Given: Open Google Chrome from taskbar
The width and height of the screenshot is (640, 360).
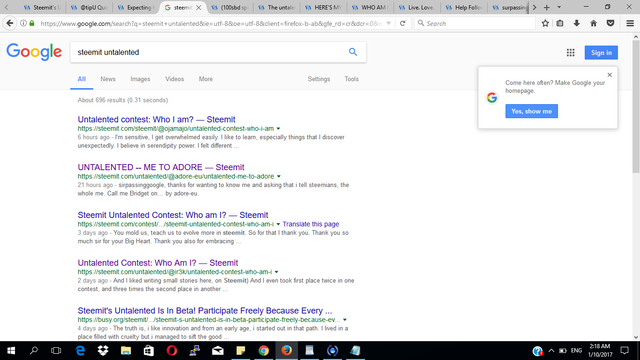Looking at the screenshot, I should point(264,351).
